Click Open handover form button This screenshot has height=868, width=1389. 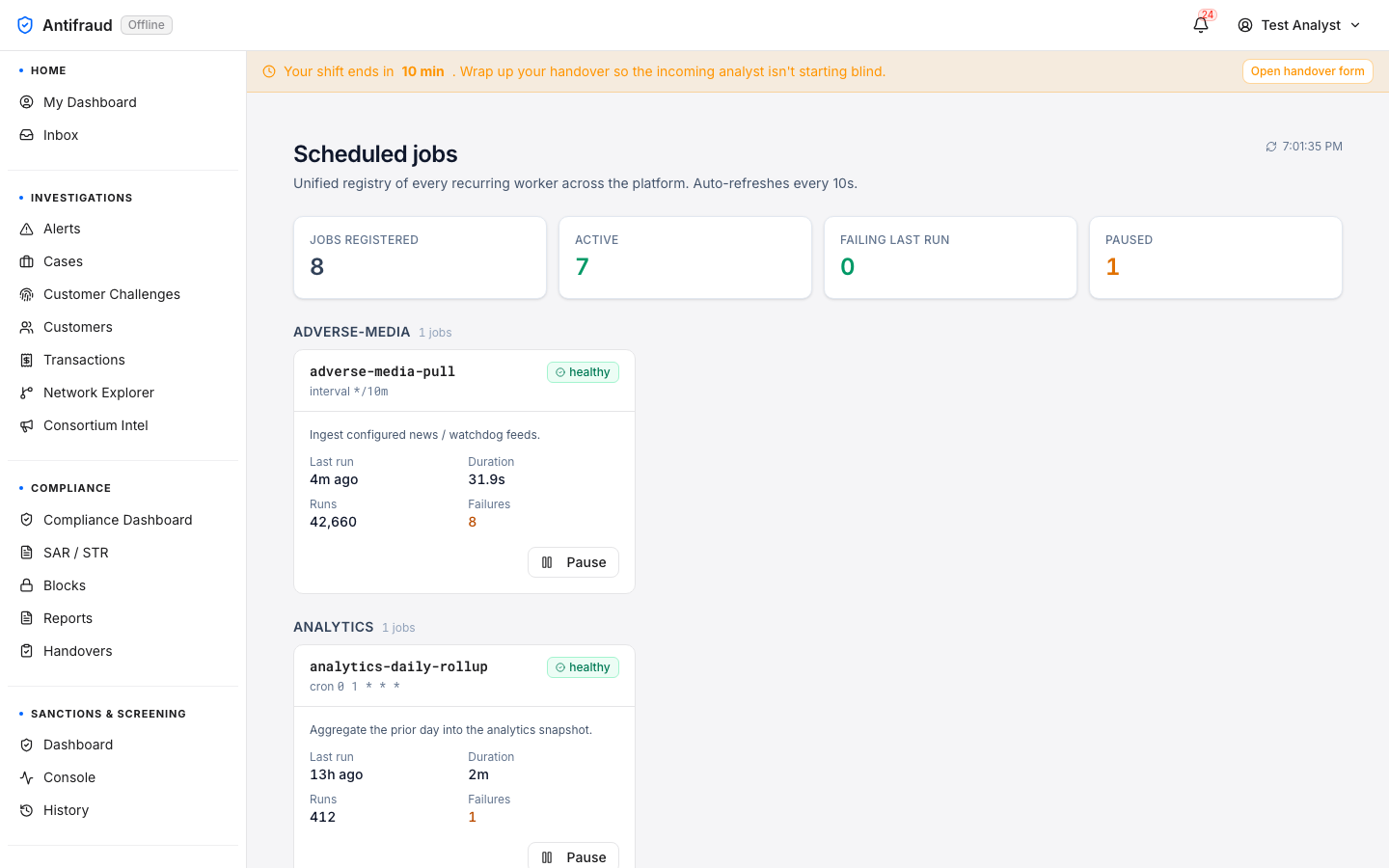1307,71
